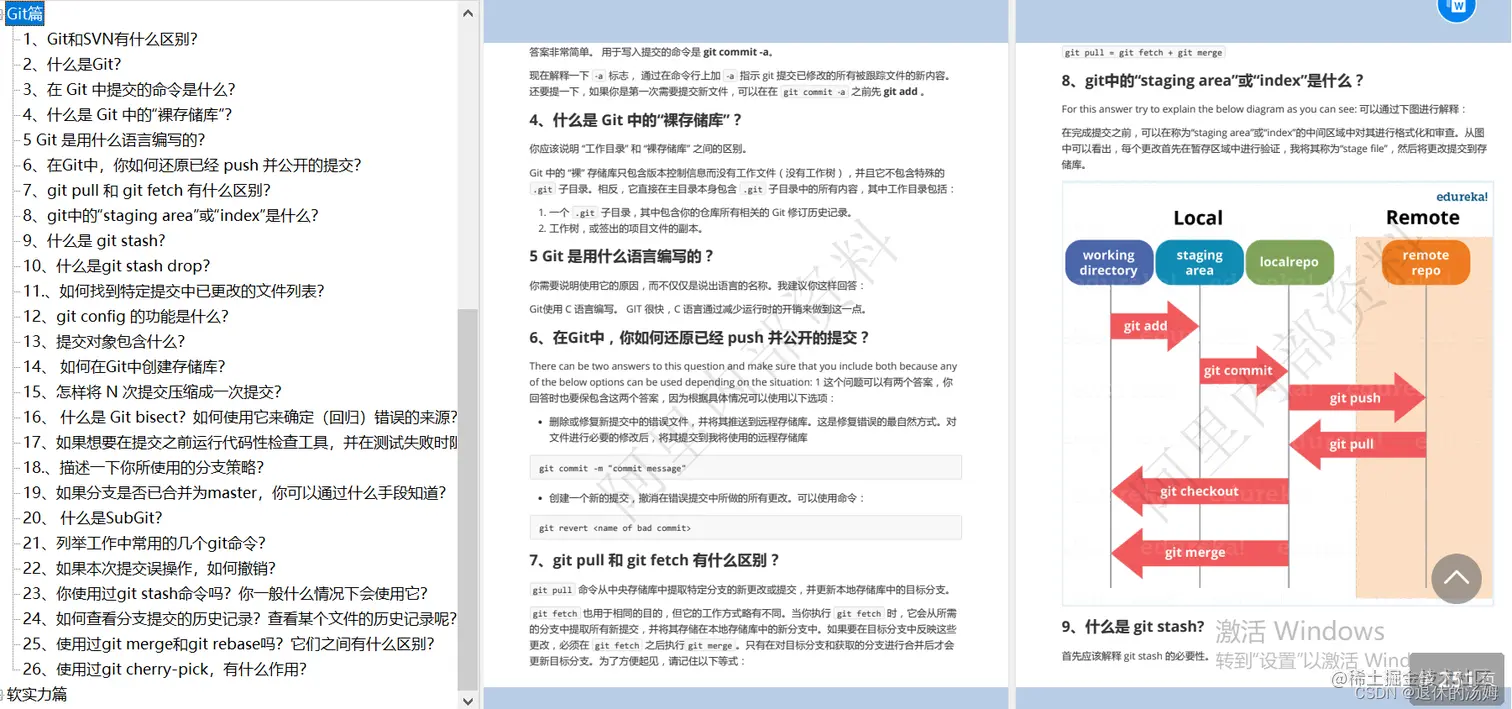Click right page heading 9、什么是 git stash?
Image resolution: width=1512 pixels, height=709 pixels.
[x=1133, y=627]
